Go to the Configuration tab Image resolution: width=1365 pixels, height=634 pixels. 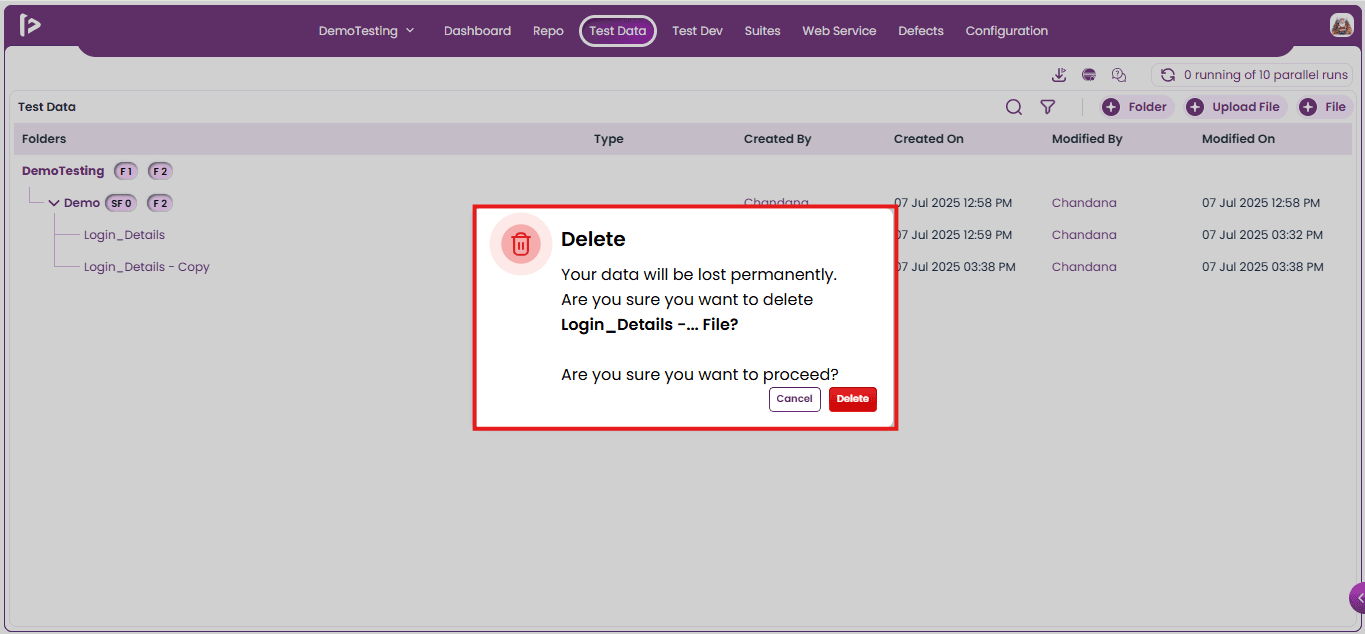(x=1007, y=31)
